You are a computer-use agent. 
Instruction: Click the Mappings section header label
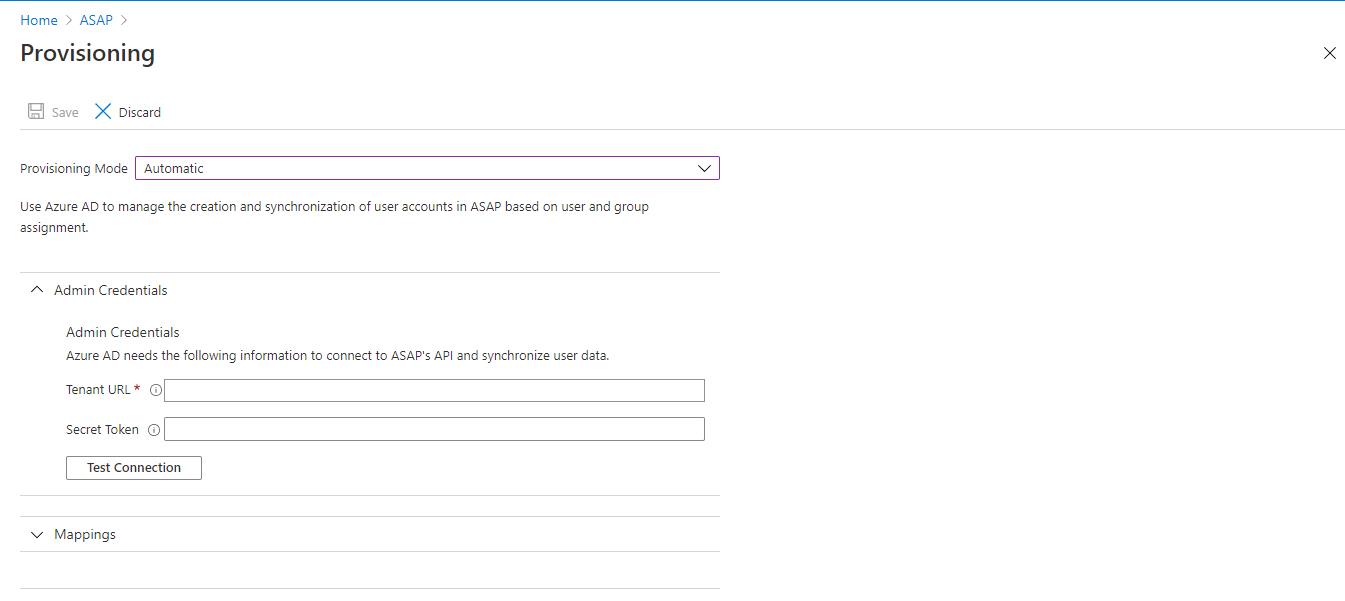85,535
